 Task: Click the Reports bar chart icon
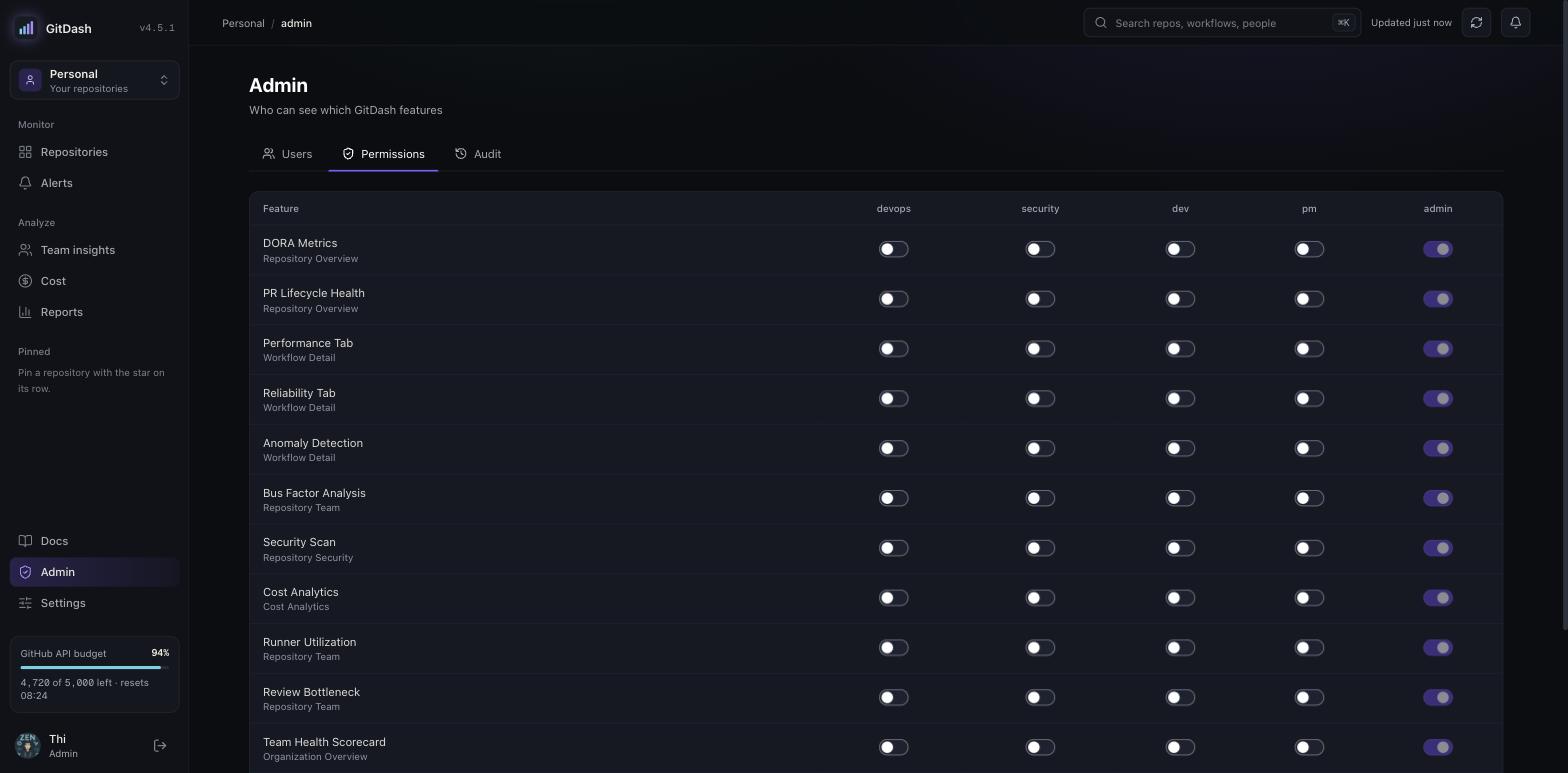coord(25,312)
